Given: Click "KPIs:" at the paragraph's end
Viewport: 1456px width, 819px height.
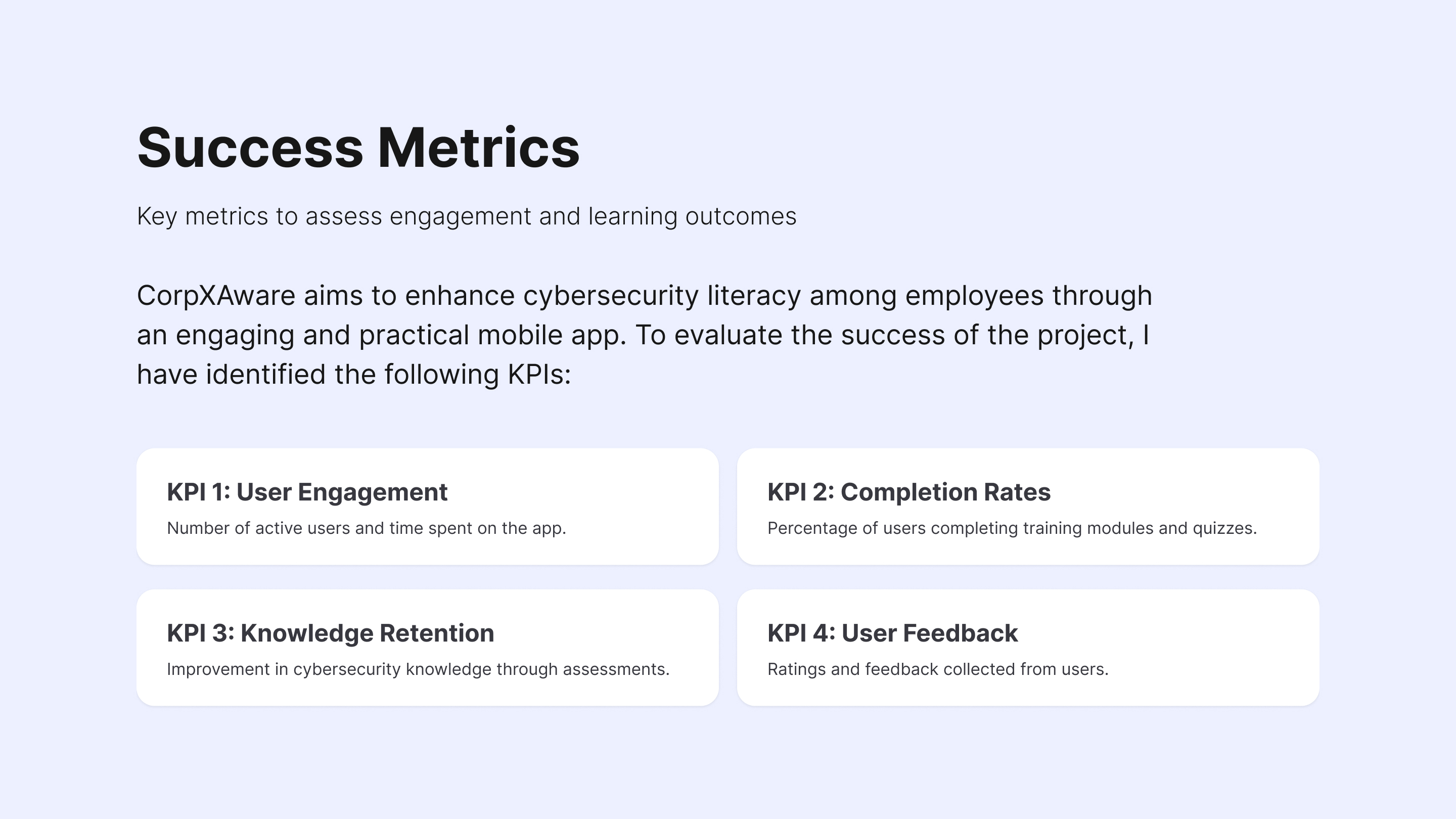Looking at the screenshot, I should point(539,375).
